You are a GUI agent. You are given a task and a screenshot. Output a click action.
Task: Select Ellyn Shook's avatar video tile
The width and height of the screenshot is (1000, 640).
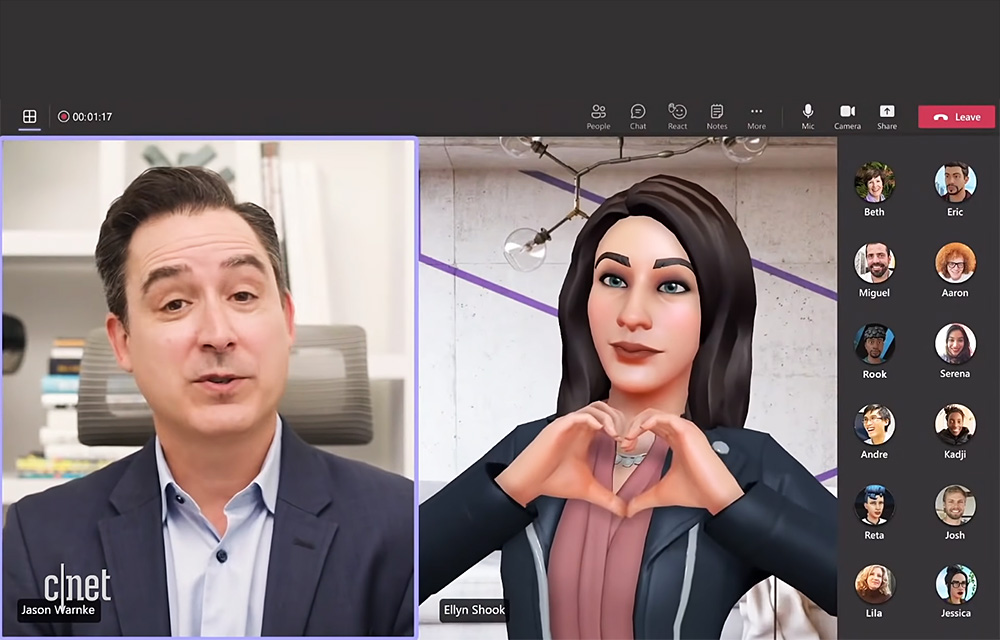628,388
